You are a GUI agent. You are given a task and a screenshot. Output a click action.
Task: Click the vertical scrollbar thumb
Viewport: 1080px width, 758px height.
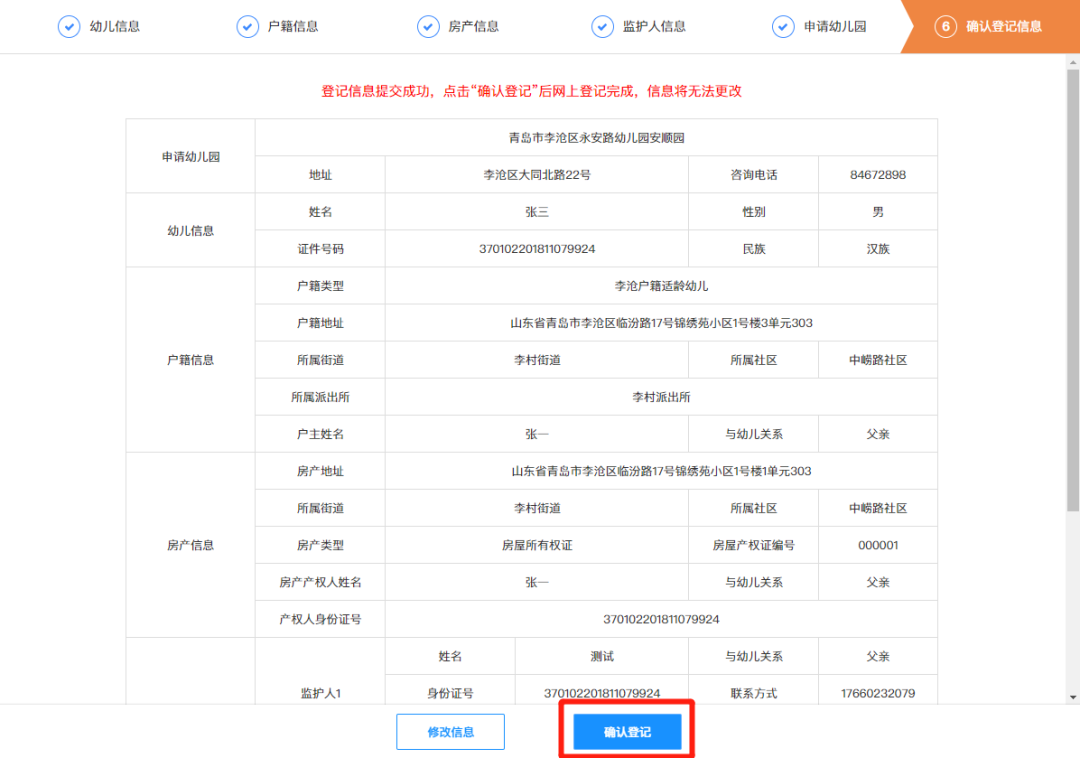click(1073, 290)
